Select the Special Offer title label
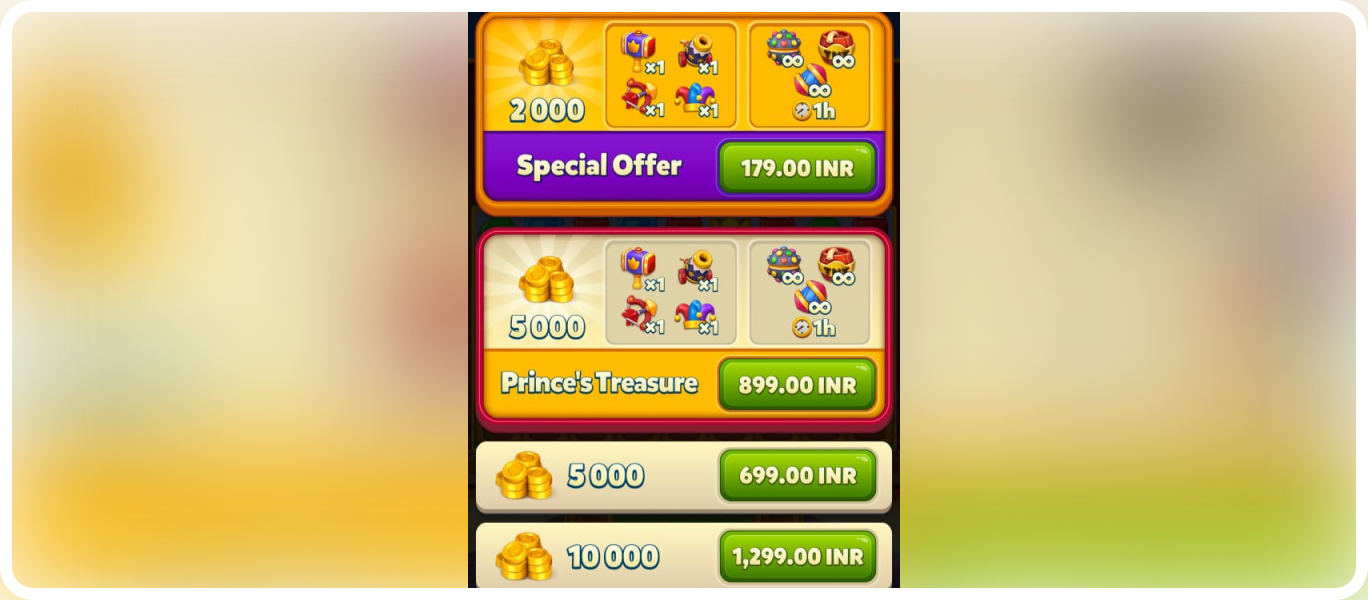Image resolution: width=1368 pixels, height=600 pixels. (x=599, y=166)
